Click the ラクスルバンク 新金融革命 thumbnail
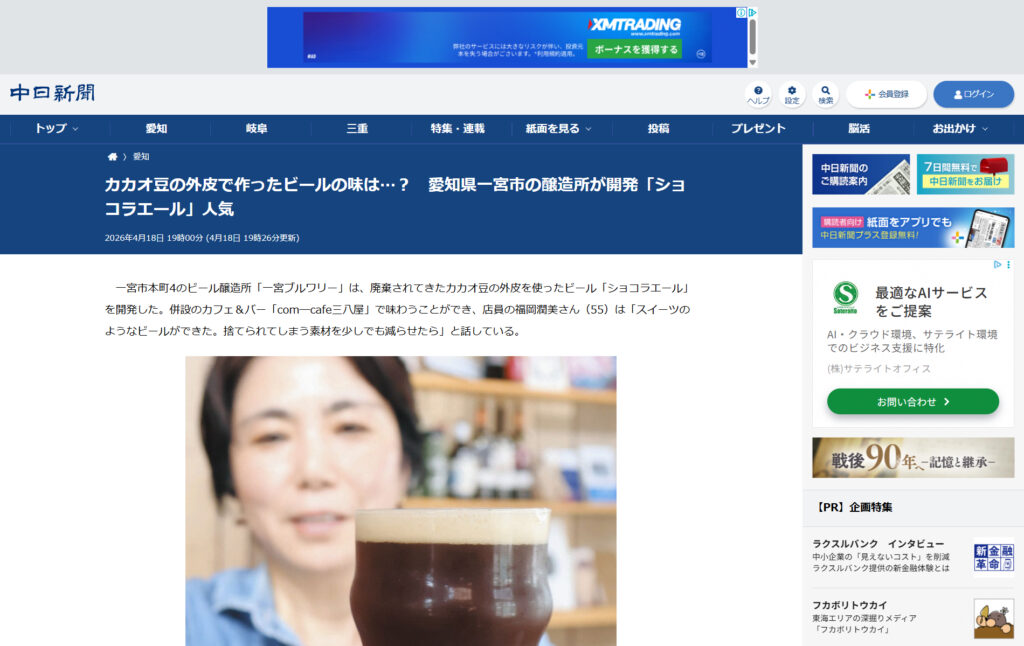The image size is (1024, 646). coord(993,557)
